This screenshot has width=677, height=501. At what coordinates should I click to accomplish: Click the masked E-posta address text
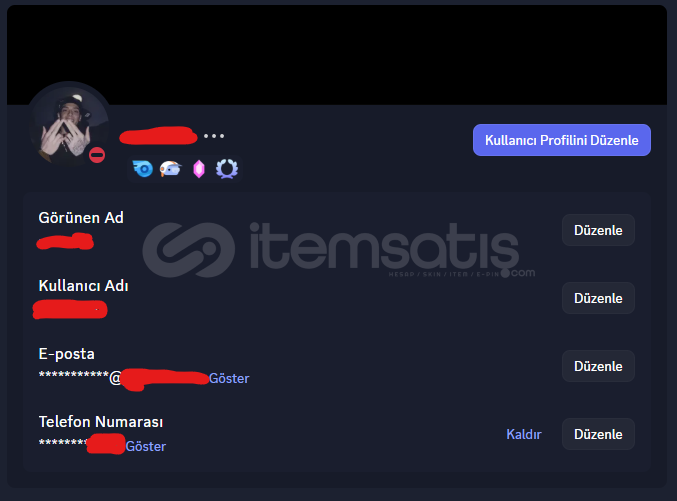click(x=124, y=378)
